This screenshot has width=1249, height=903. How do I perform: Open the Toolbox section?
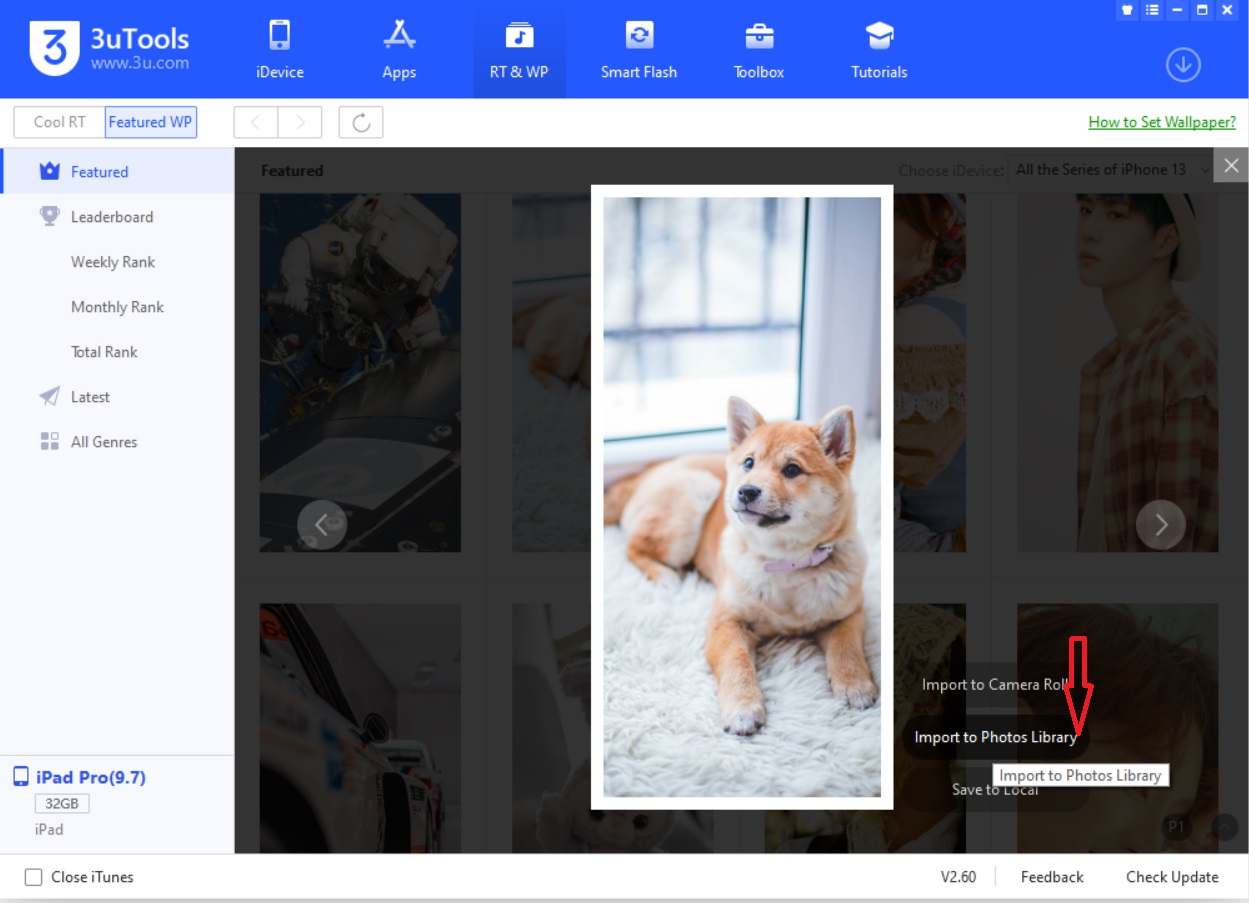tap(759, 50)
